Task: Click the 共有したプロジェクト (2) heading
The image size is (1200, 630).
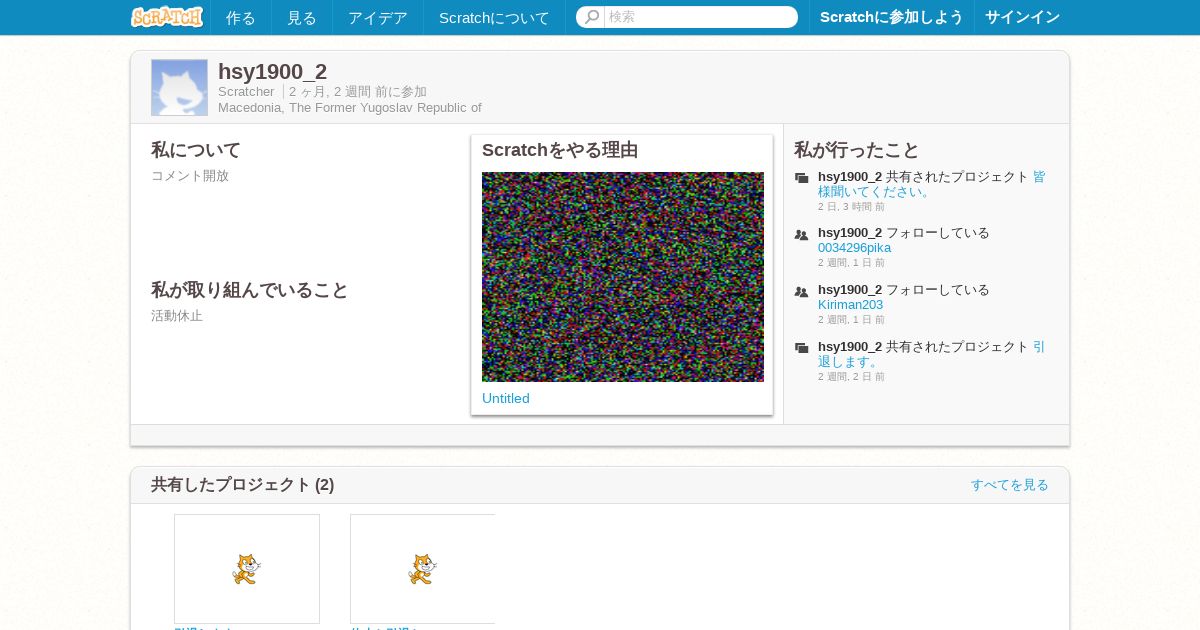Action: [x=243, y=485]
